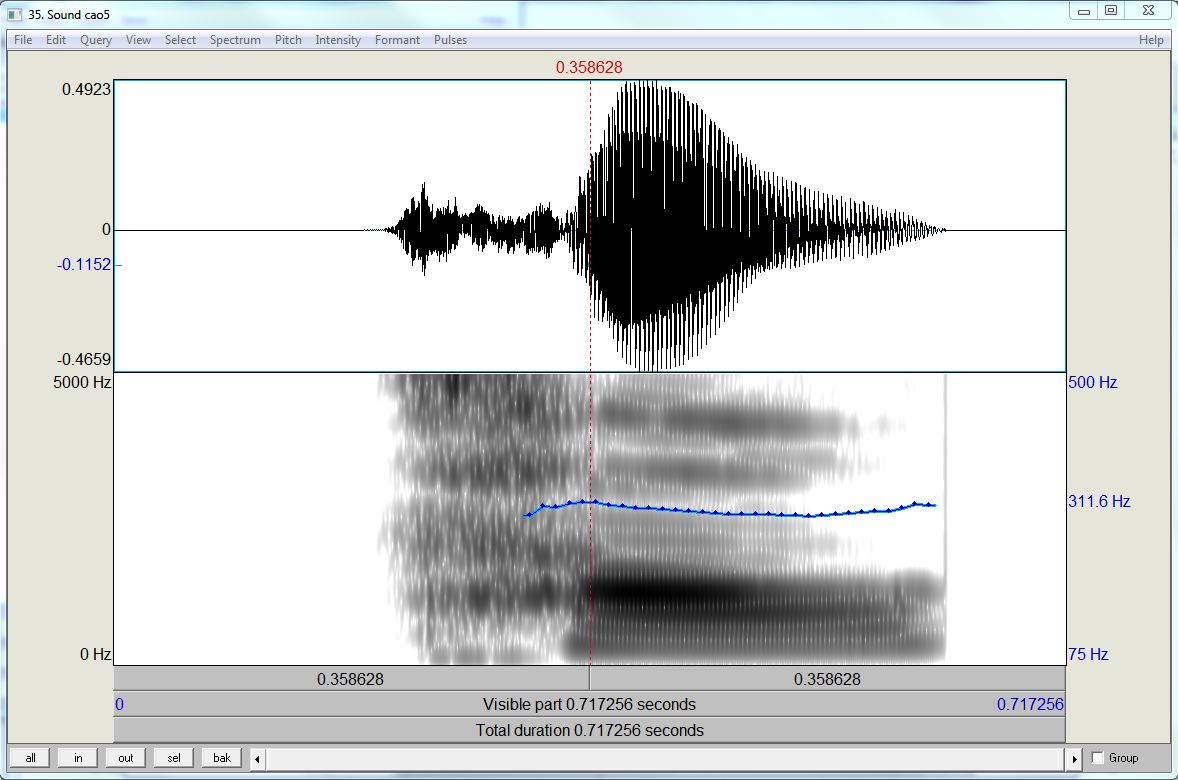Click the 500 Hz pitch ceiling label
The image size is (1178, 780).
click(x=1092, y=382)
